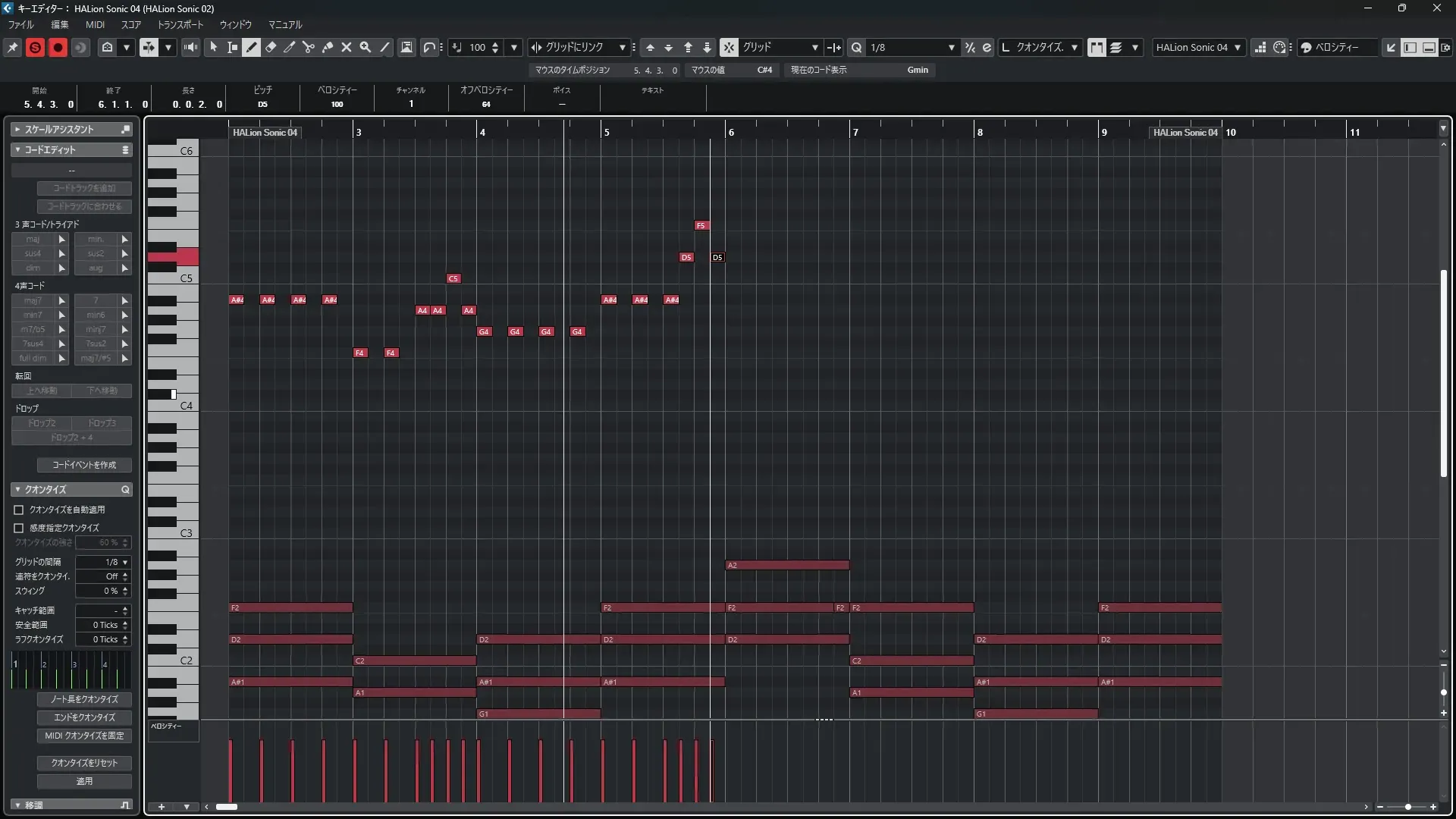Enable クオンタイズを自動適用 checkbox

(x=19, y=510)
